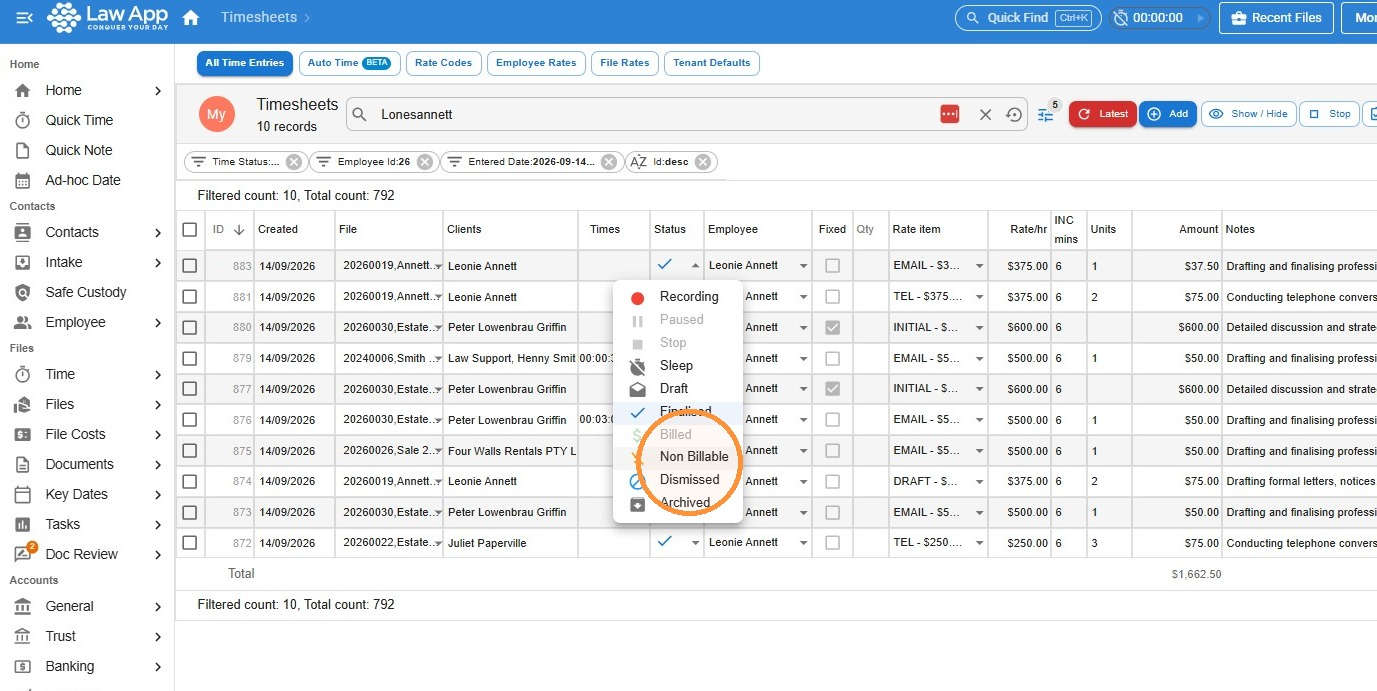
Task: Switch to the All Time Entries tab
Action: [x=245, y=63]
